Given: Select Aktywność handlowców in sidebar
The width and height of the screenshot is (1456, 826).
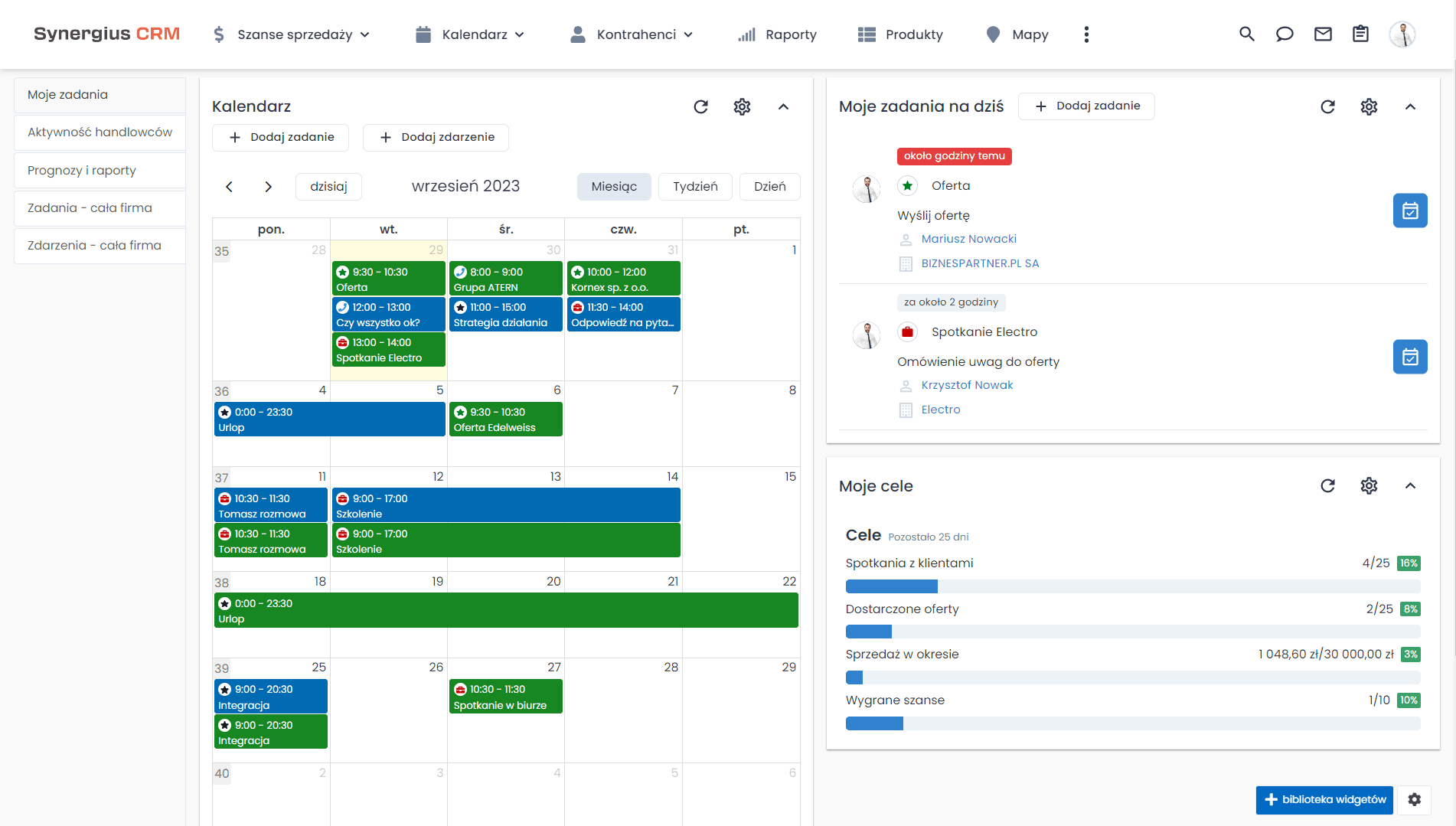Looking at the screenshot, I should (100, 132).
